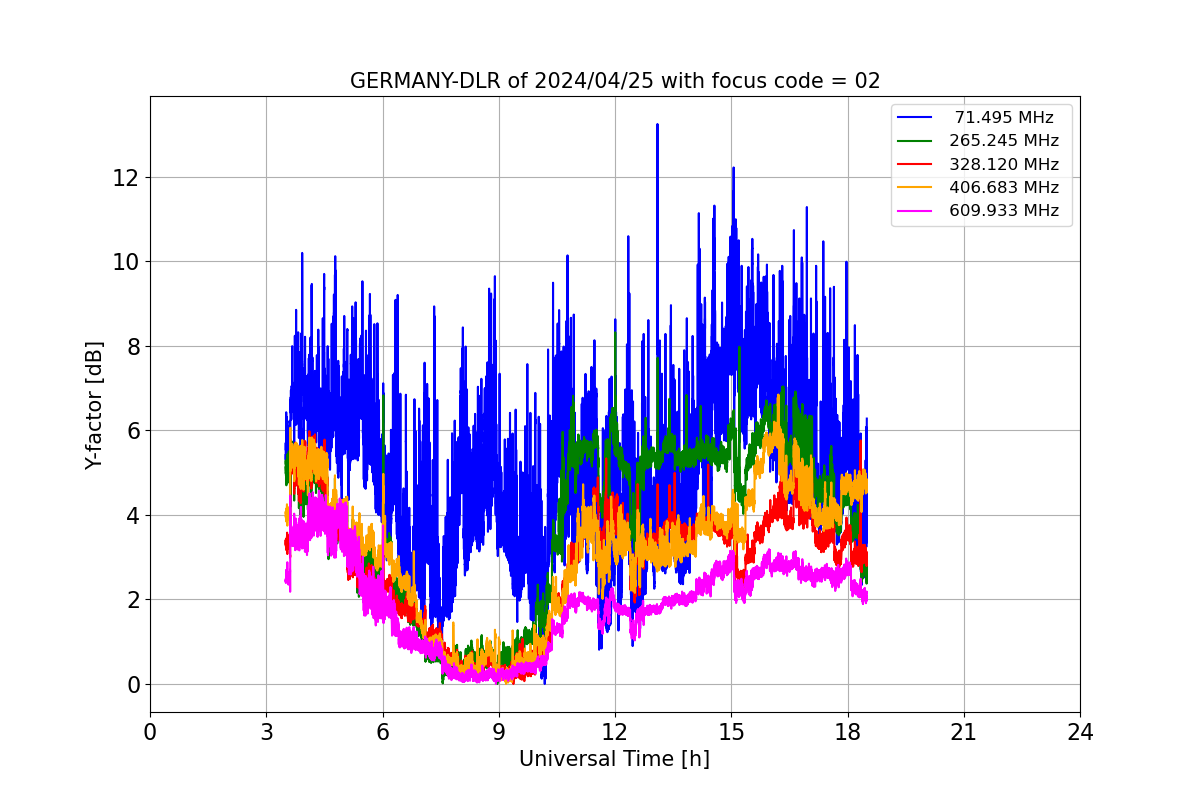Click the y-axis tick label '12'
The image size is (1200, 800).
[x=127, y=178]
